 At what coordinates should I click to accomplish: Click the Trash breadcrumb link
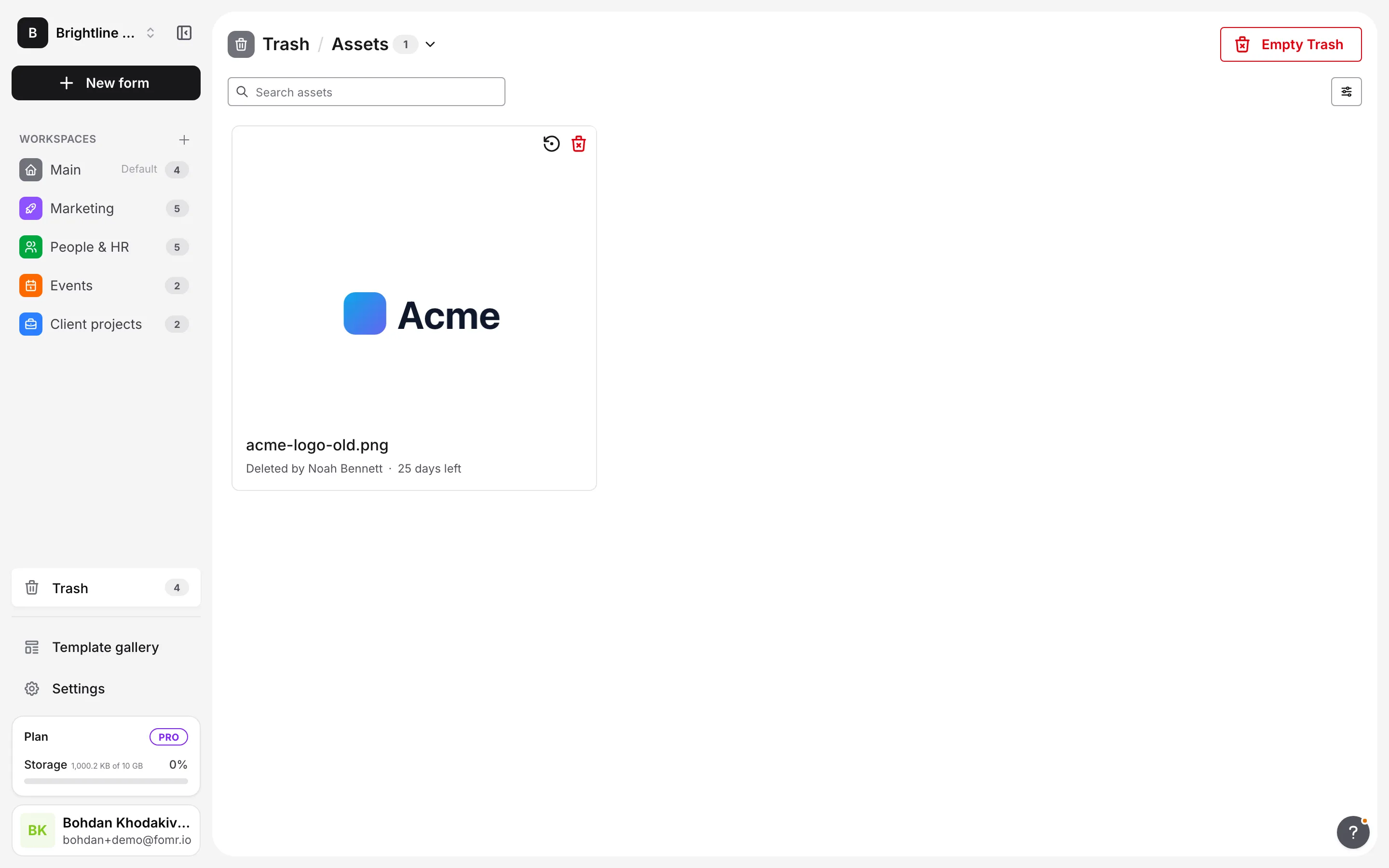click(286, 44)
